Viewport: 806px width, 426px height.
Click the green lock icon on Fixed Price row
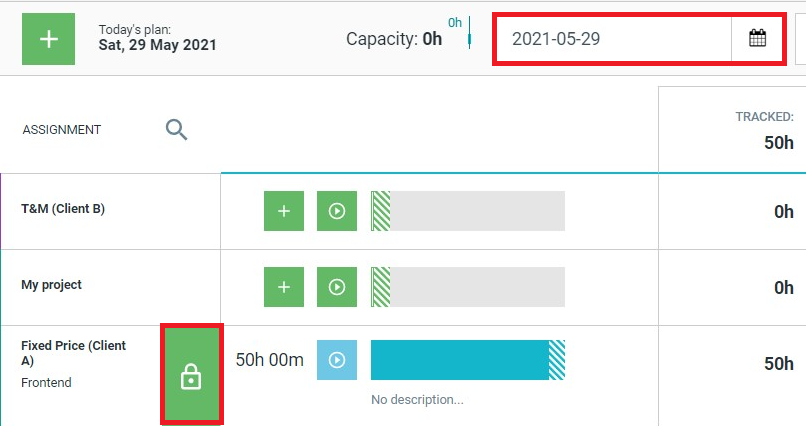[x=191, y=375]
